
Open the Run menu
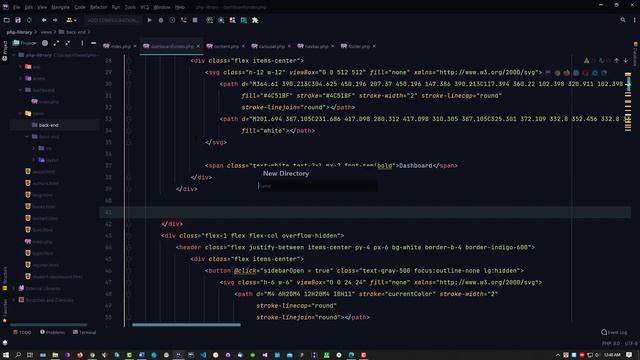click(116, 7)
